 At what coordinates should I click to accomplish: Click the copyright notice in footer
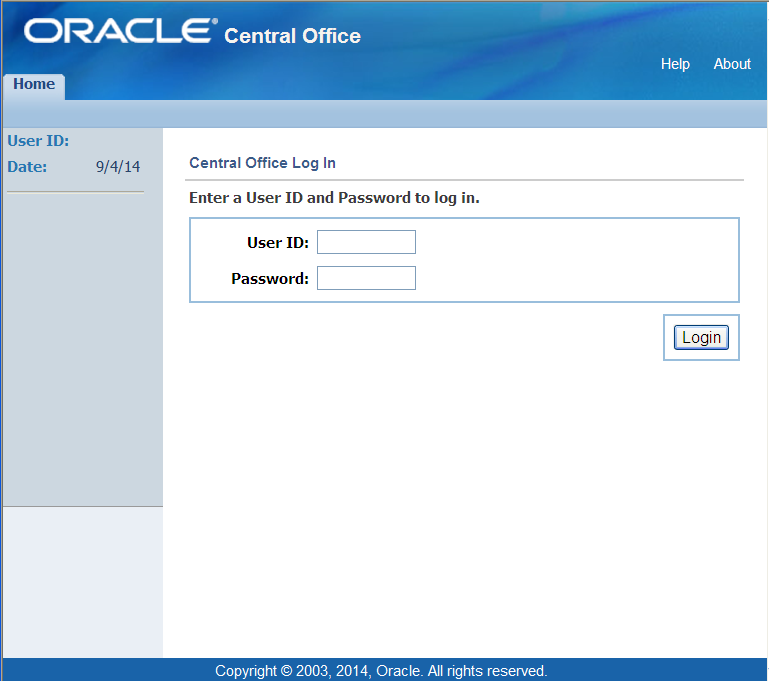click(381, 670)
